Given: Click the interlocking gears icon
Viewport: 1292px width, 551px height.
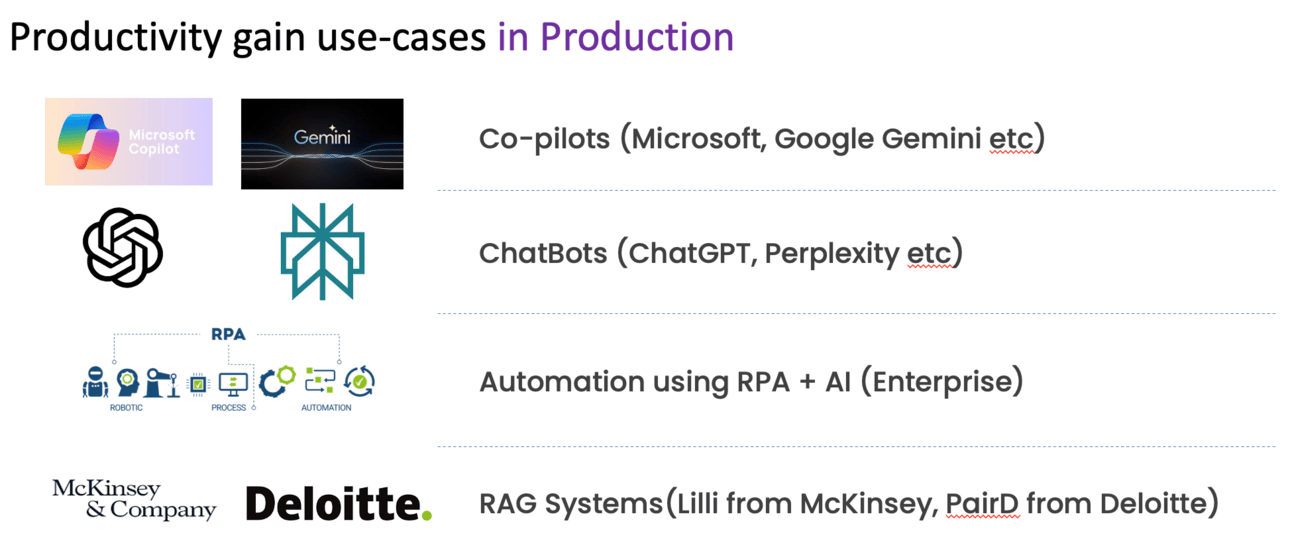Looking at the screenshot, I should point(278,382).
